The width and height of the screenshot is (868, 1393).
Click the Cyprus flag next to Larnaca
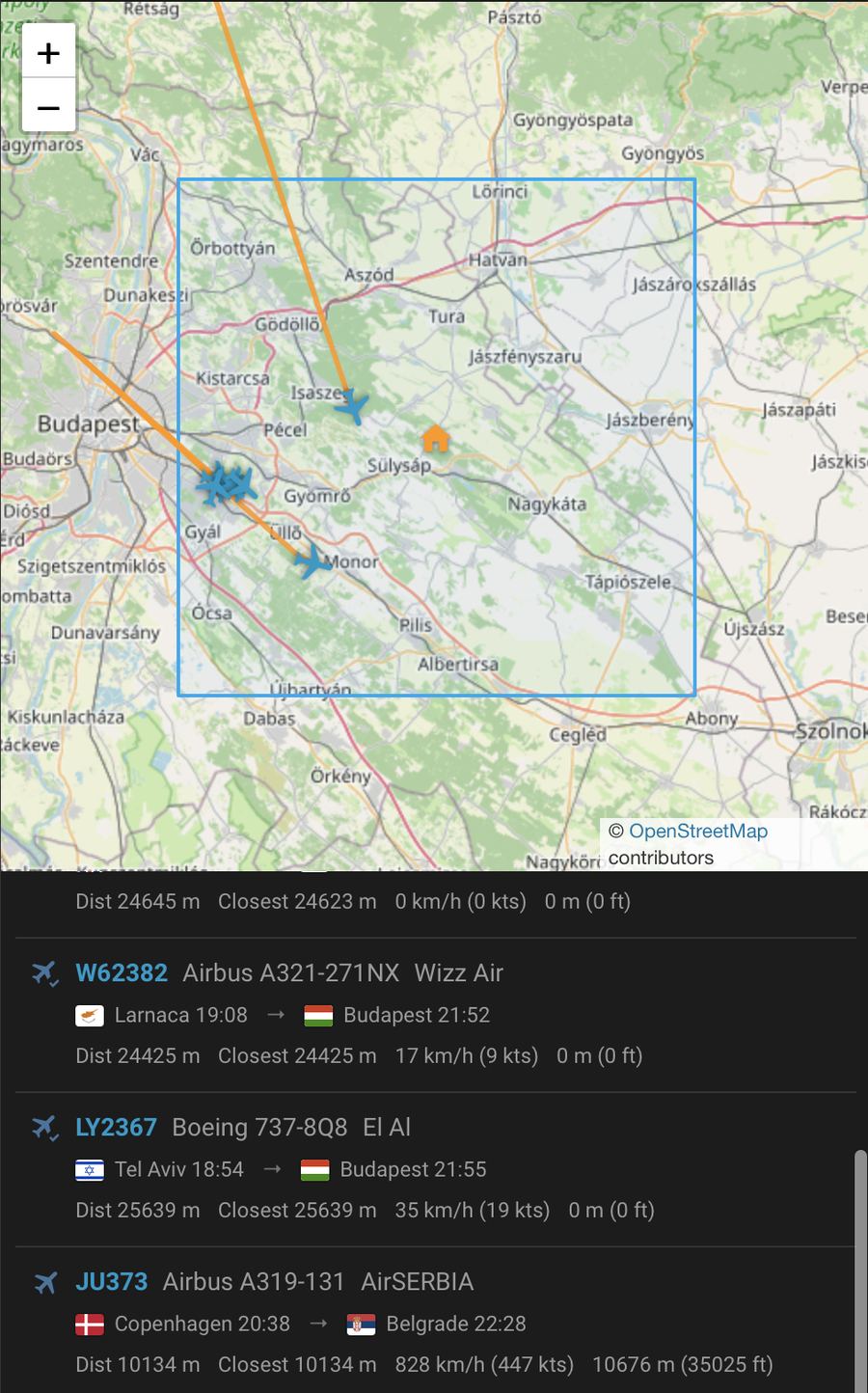click(x=90, y=1016)
